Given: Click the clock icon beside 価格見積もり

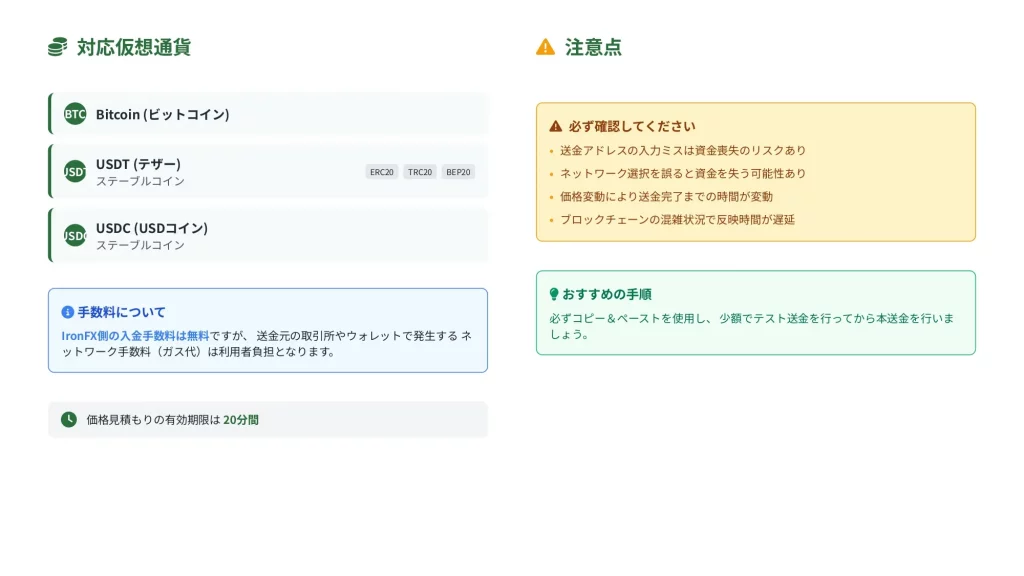Looking at the screenshot, I should point(69,420).
